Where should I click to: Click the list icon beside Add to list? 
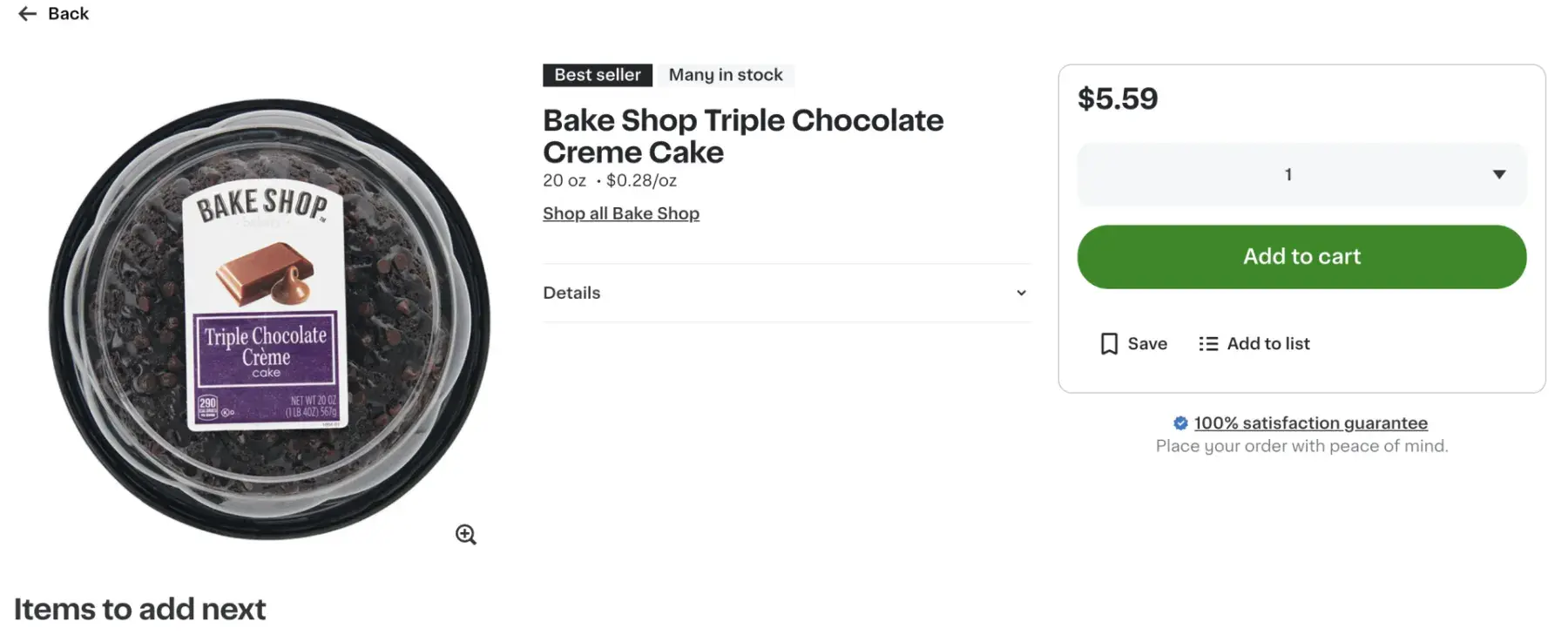[1207, 344]
